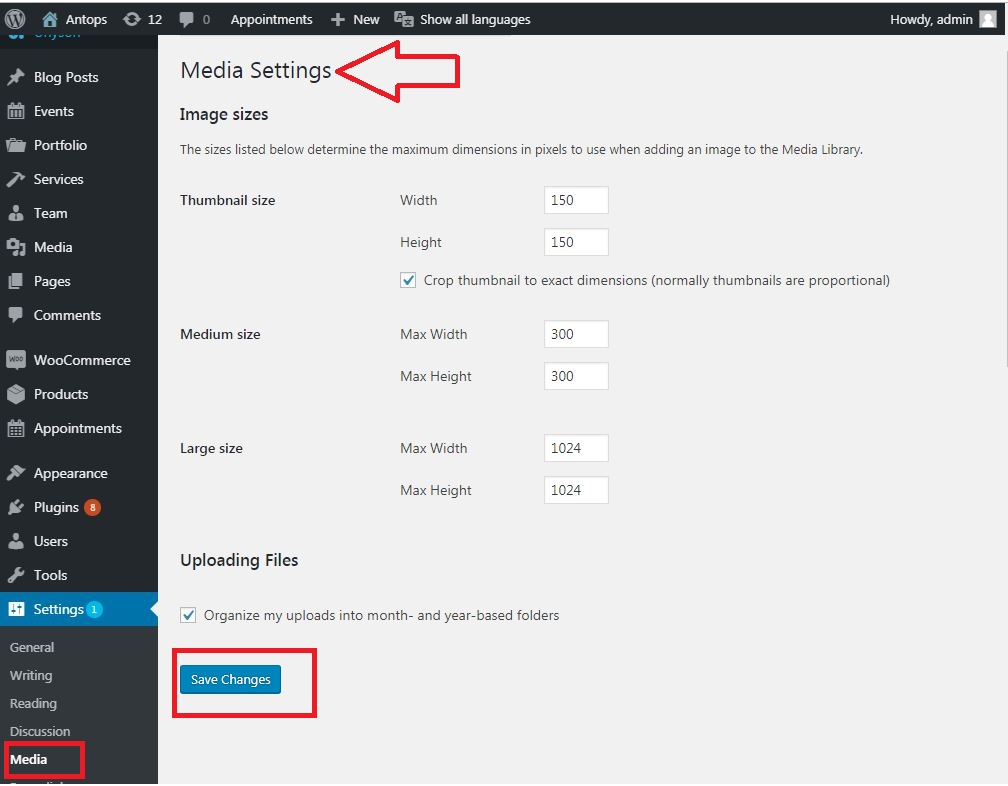
Task: Switch to the Writing settings page
Action: pos(30,675)
